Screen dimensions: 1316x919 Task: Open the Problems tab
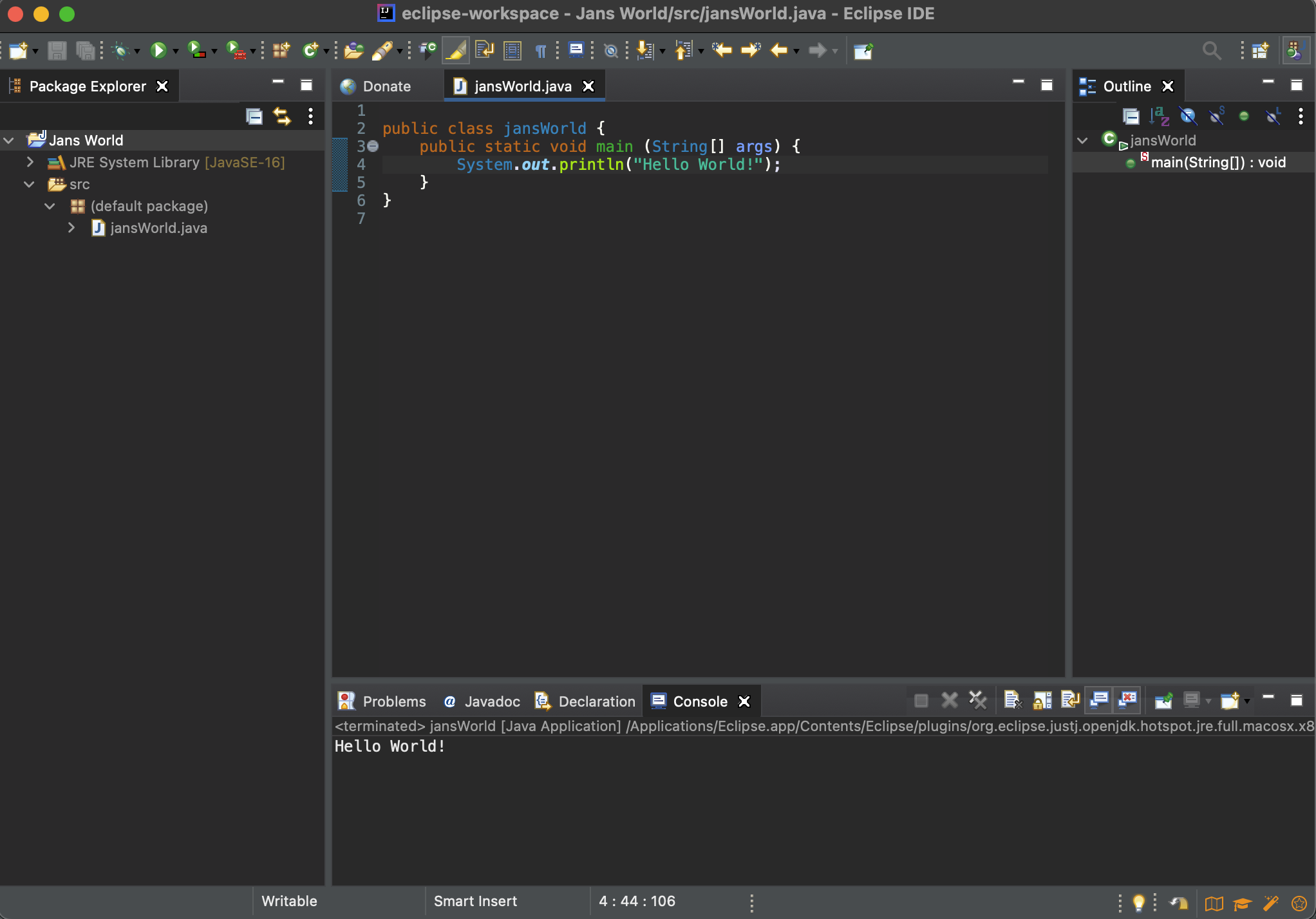tap(393, 701)
